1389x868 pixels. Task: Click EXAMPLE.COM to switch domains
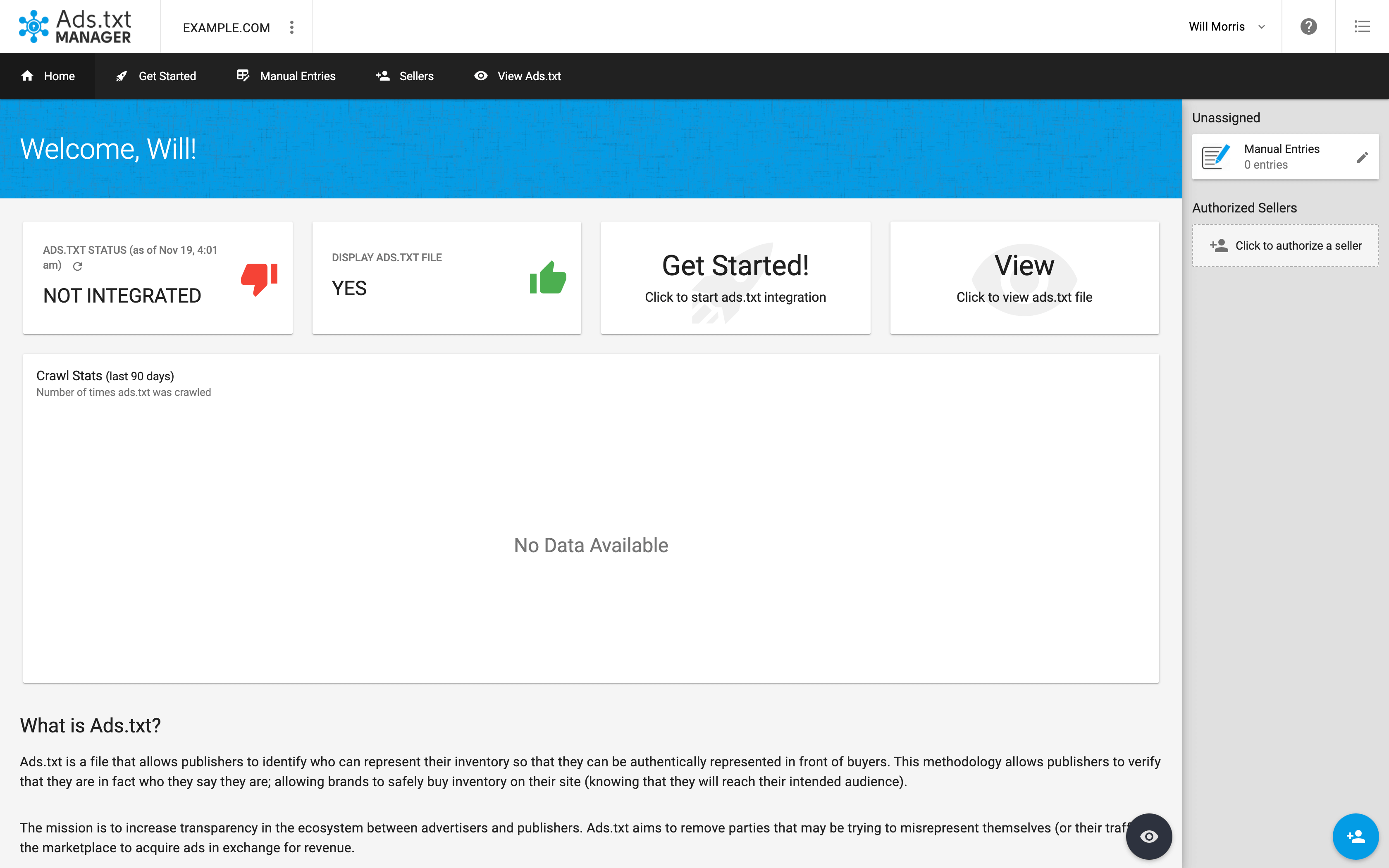point(226,27)
